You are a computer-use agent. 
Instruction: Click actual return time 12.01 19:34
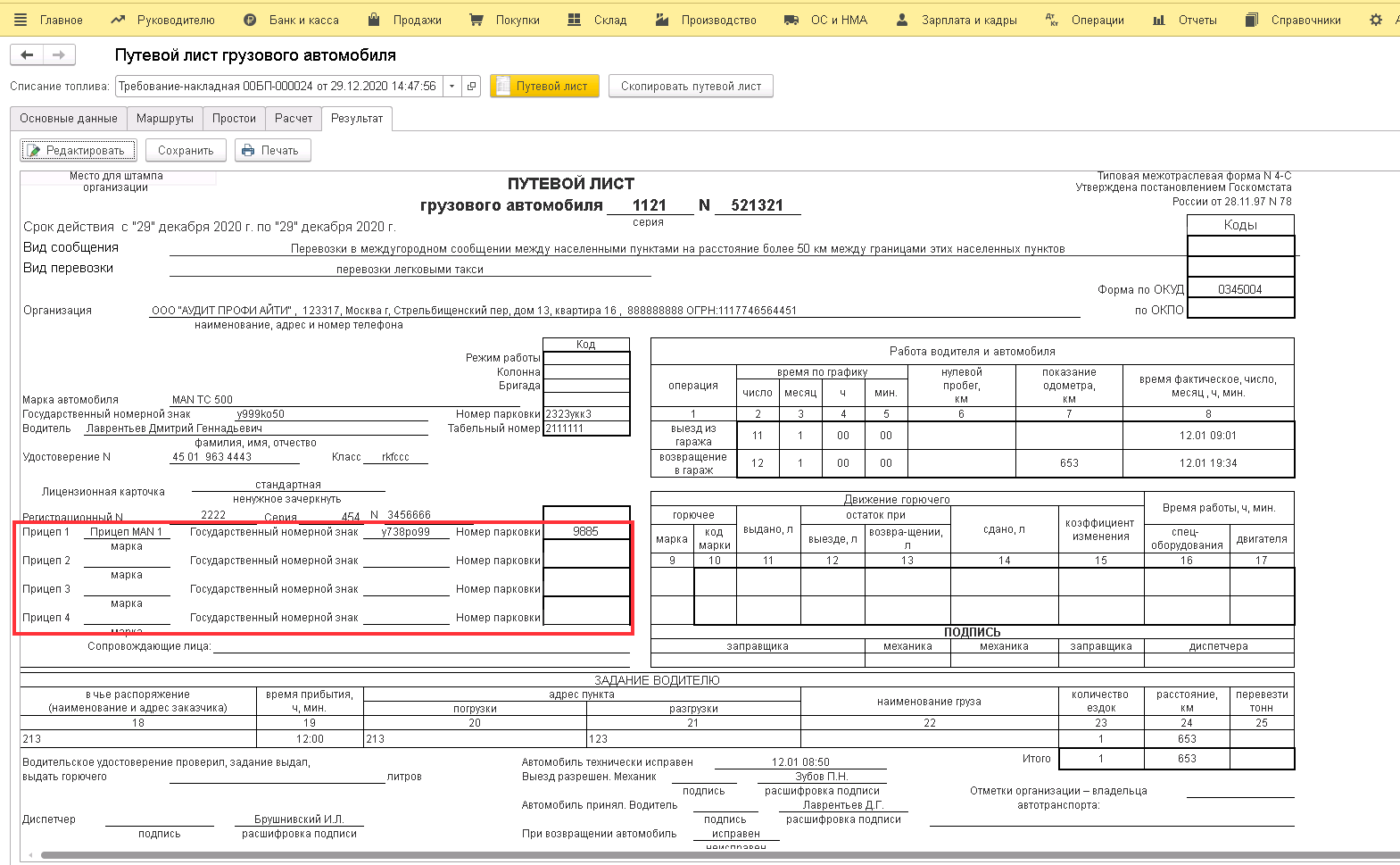[1208, 463]
